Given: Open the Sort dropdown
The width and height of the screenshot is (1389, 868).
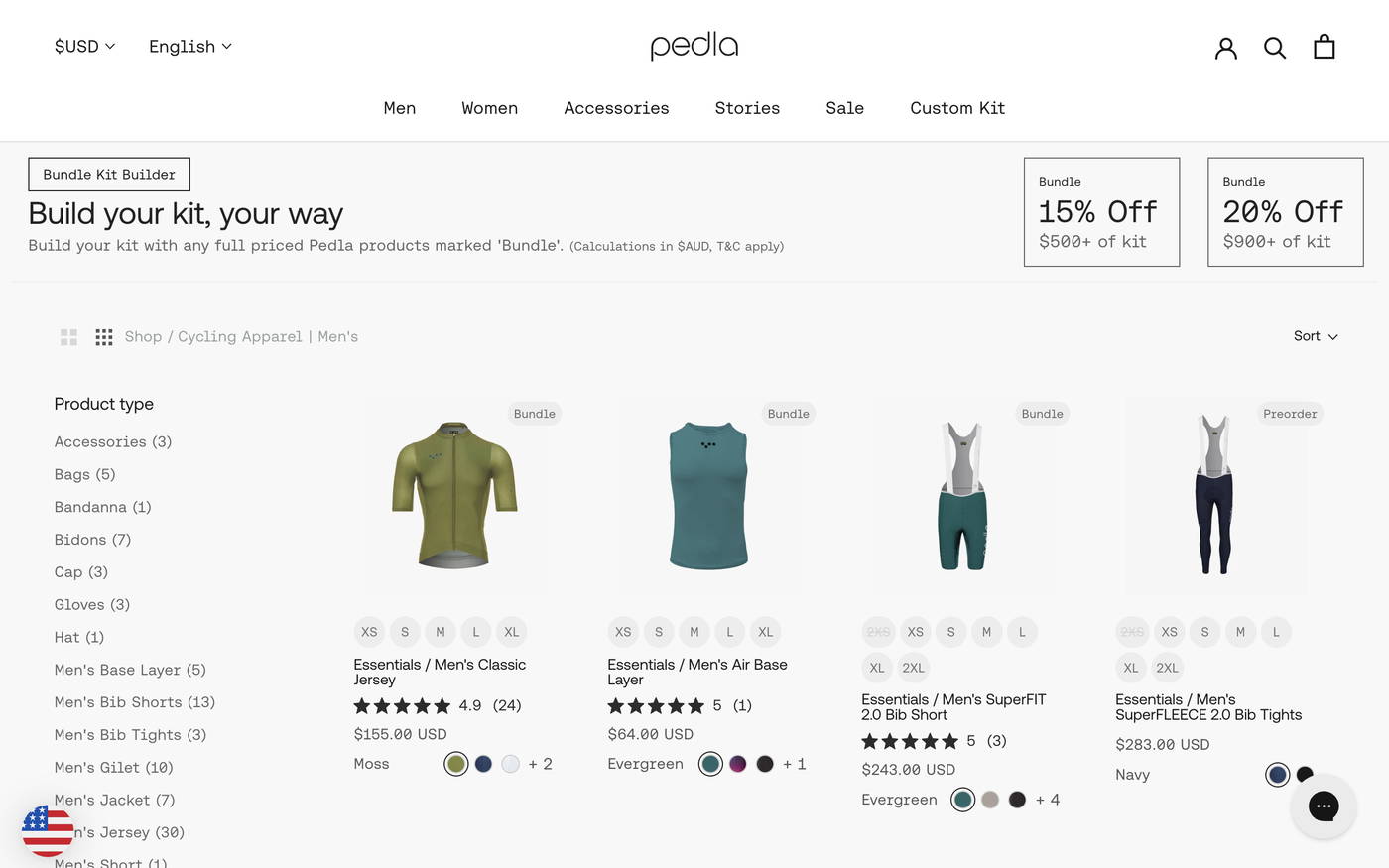Looking at the screenshot, I should pyautogui.click(x=1316, y=336).
